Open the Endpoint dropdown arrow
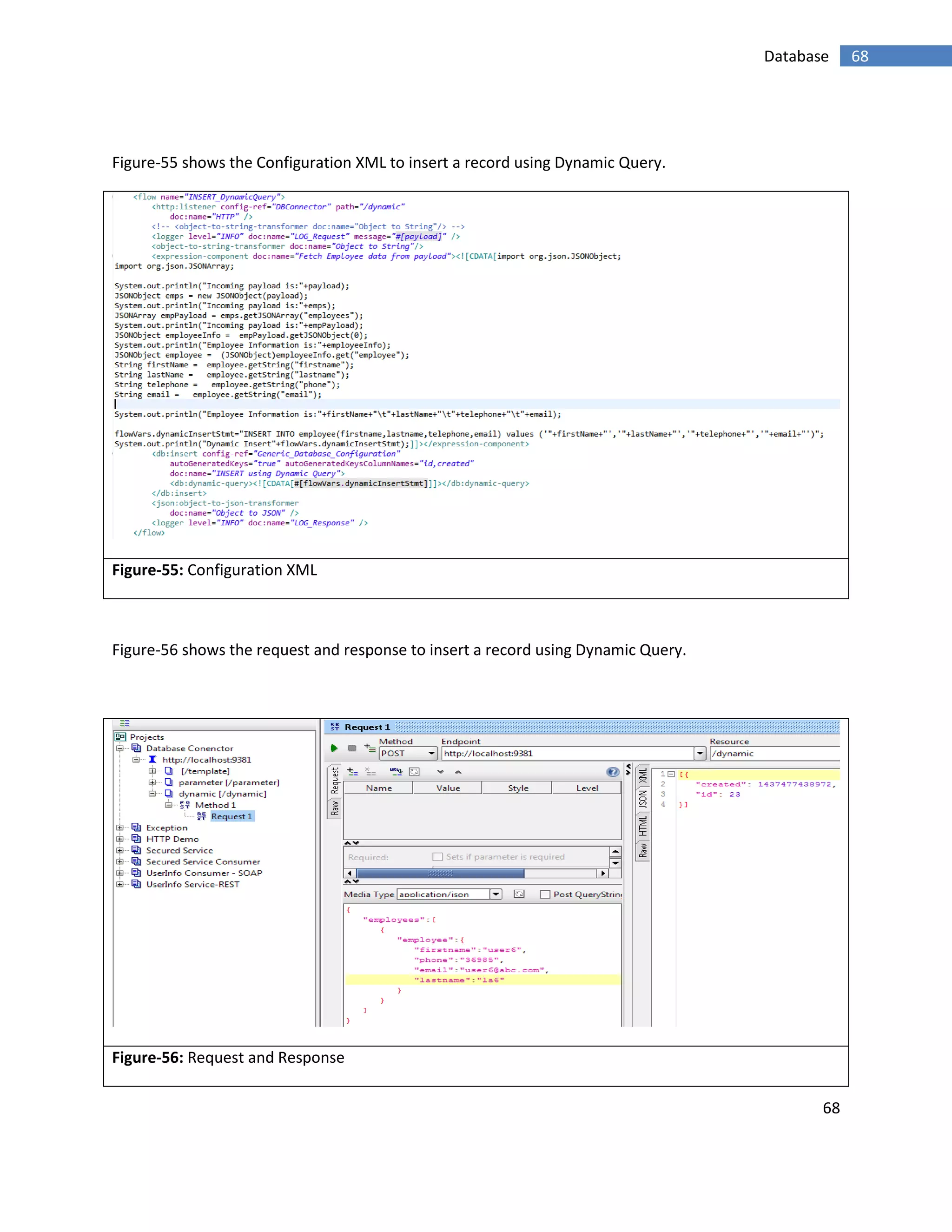Viewport: 952px width, 1232px height. pyautogui.click(x=700, y=753)
